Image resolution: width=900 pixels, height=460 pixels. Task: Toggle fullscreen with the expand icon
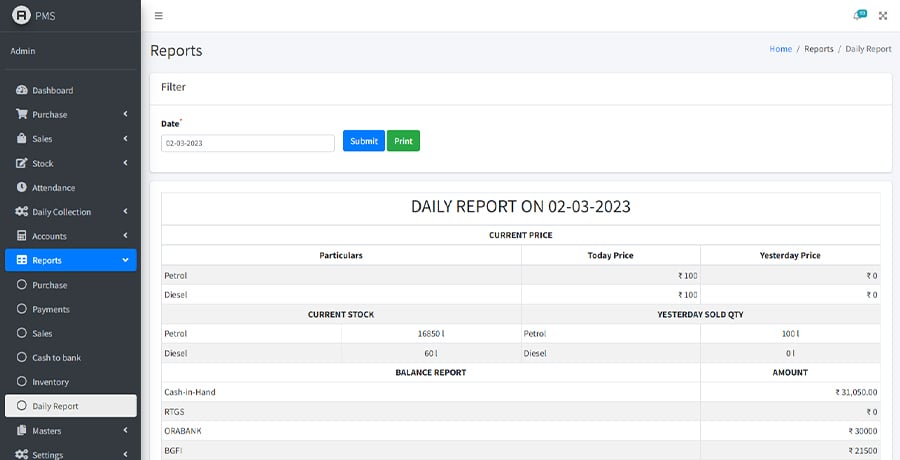pos(883,16)
